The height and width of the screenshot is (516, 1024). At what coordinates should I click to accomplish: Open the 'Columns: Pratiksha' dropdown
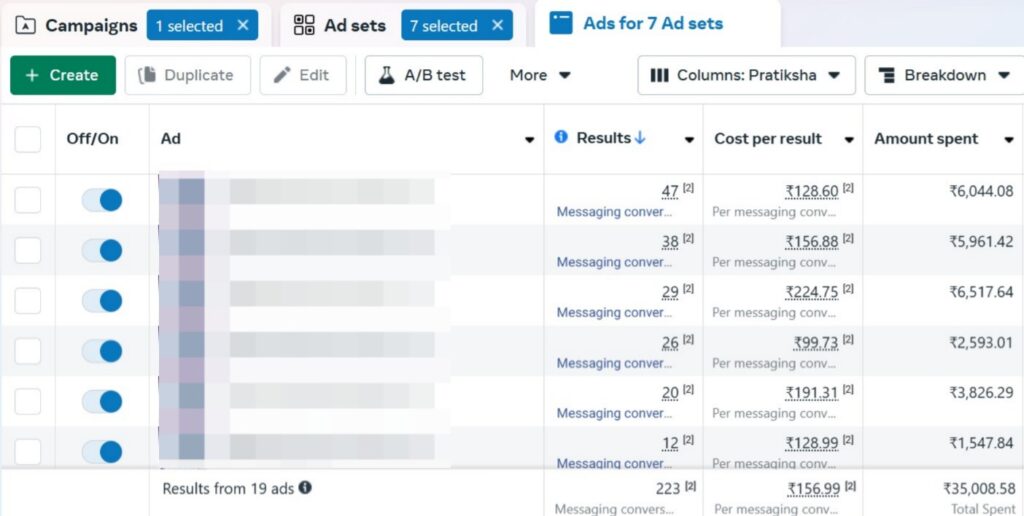[x=746, y=75]
